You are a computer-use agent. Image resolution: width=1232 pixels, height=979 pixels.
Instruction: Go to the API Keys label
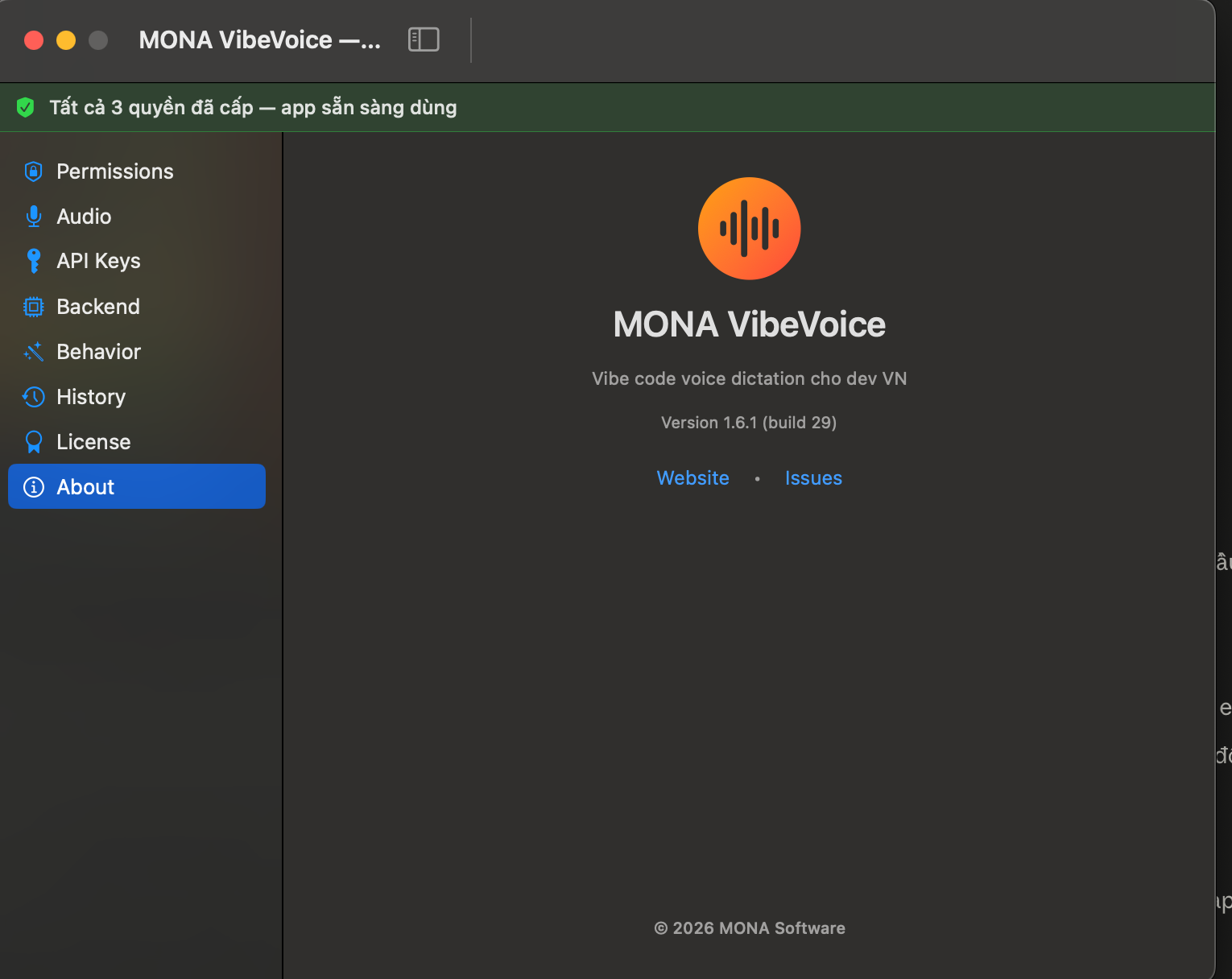click(98, 261)
